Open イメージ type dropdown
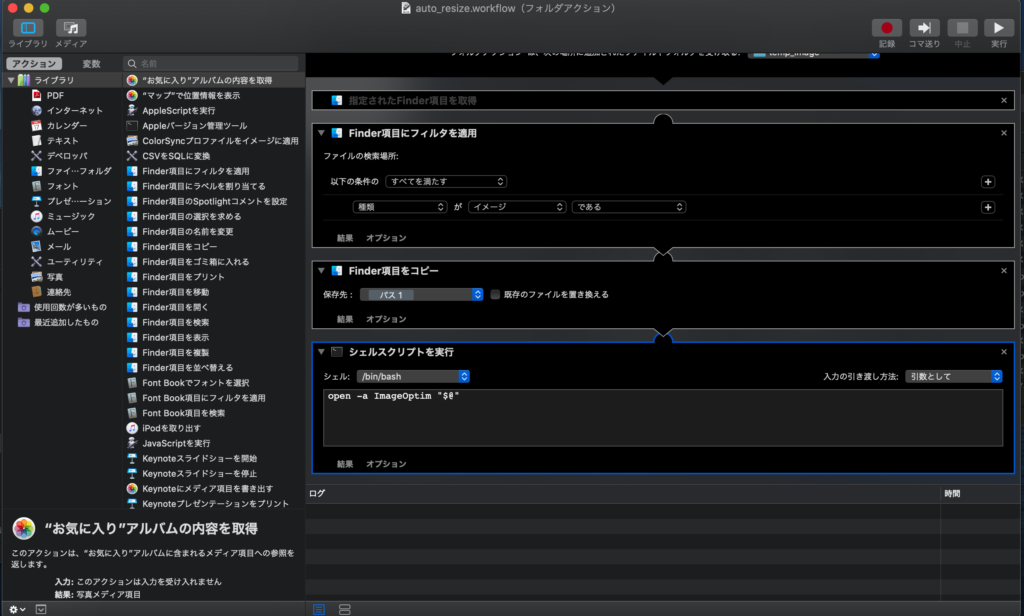This screenshot has width=1024, height=616. coord(517,207)
